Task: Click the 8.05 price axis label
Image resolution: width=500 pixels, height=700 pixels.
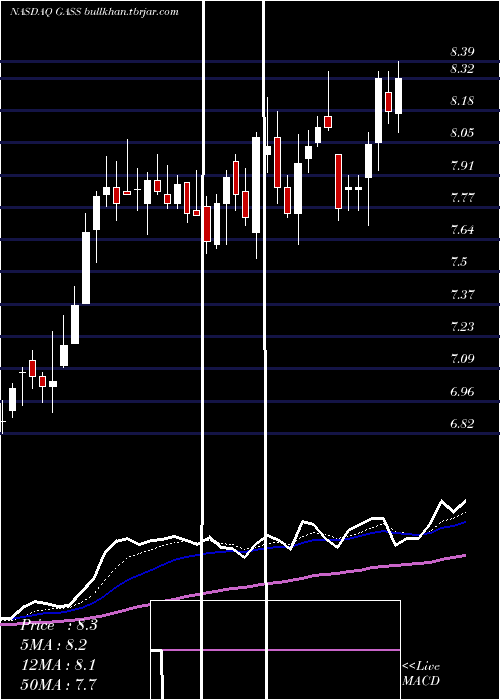Action: pos(462,133)
